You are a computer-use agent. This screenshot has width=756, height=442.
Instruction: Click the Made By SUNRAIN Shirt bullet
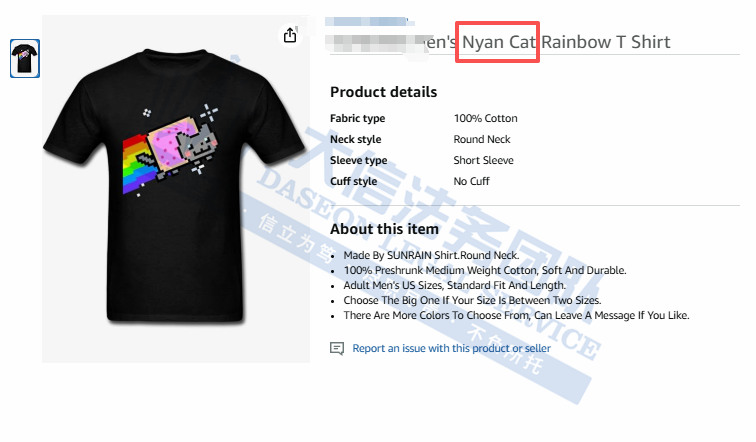(432, 255)
